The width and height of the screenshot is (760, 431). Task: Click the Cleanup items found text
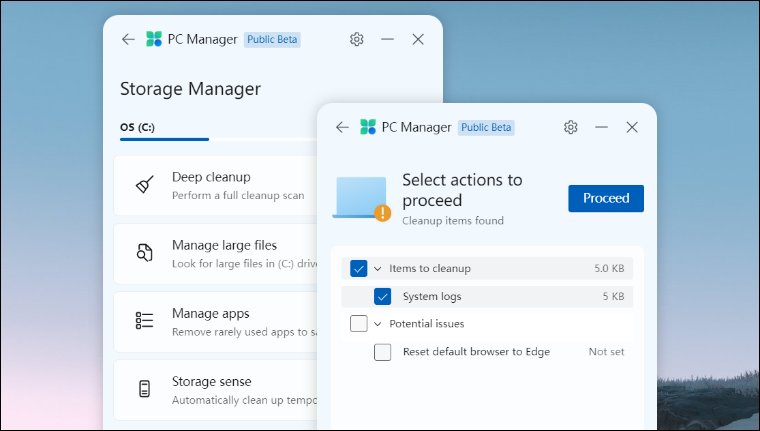(453, 221)
